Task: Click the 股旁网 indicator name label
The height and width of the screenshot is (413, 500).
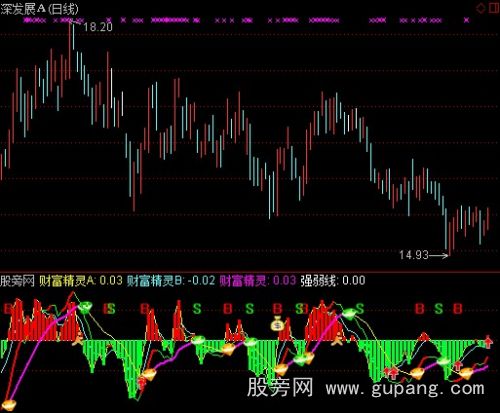Action: (x=17, y=281)
